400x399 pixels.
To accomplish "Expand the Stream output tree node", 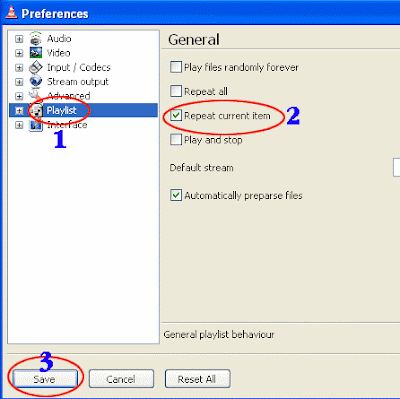I will [19, 82].
